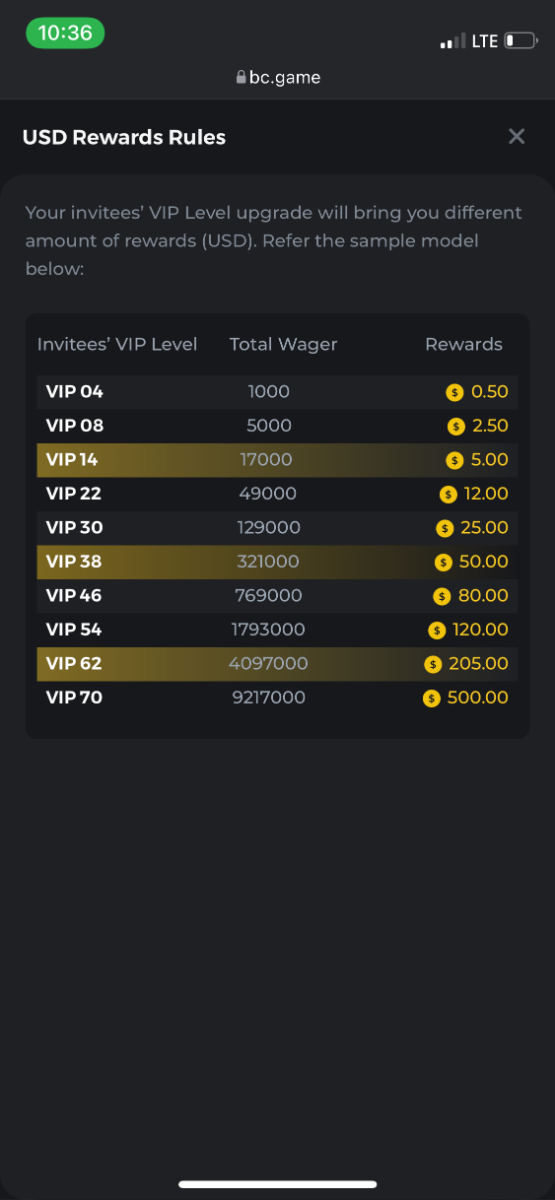Select the highlighted VIP 38 row
Image resolution: width=555 pixels, height=1200 pixels.
coord(277,562)
